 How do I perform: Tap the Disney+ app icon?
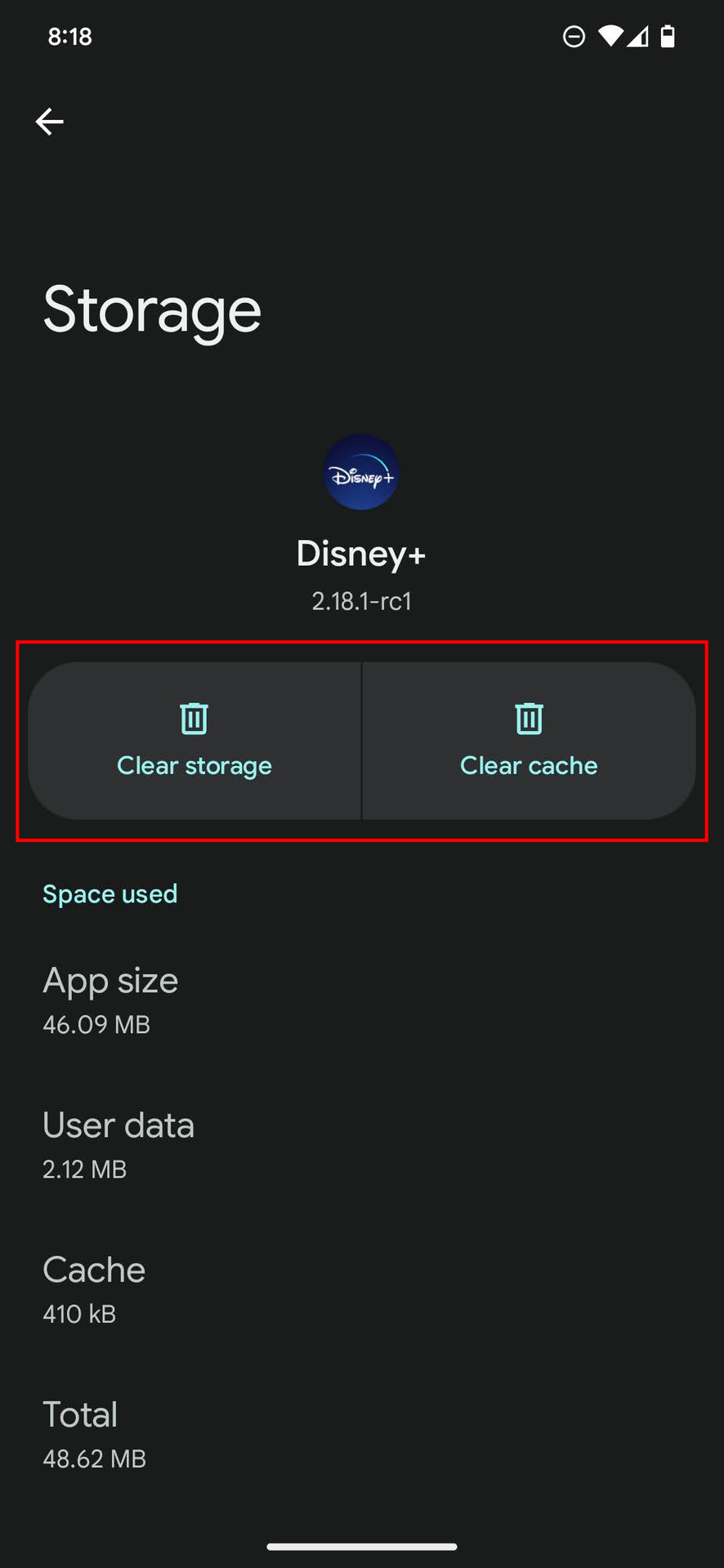pos(361,473)
